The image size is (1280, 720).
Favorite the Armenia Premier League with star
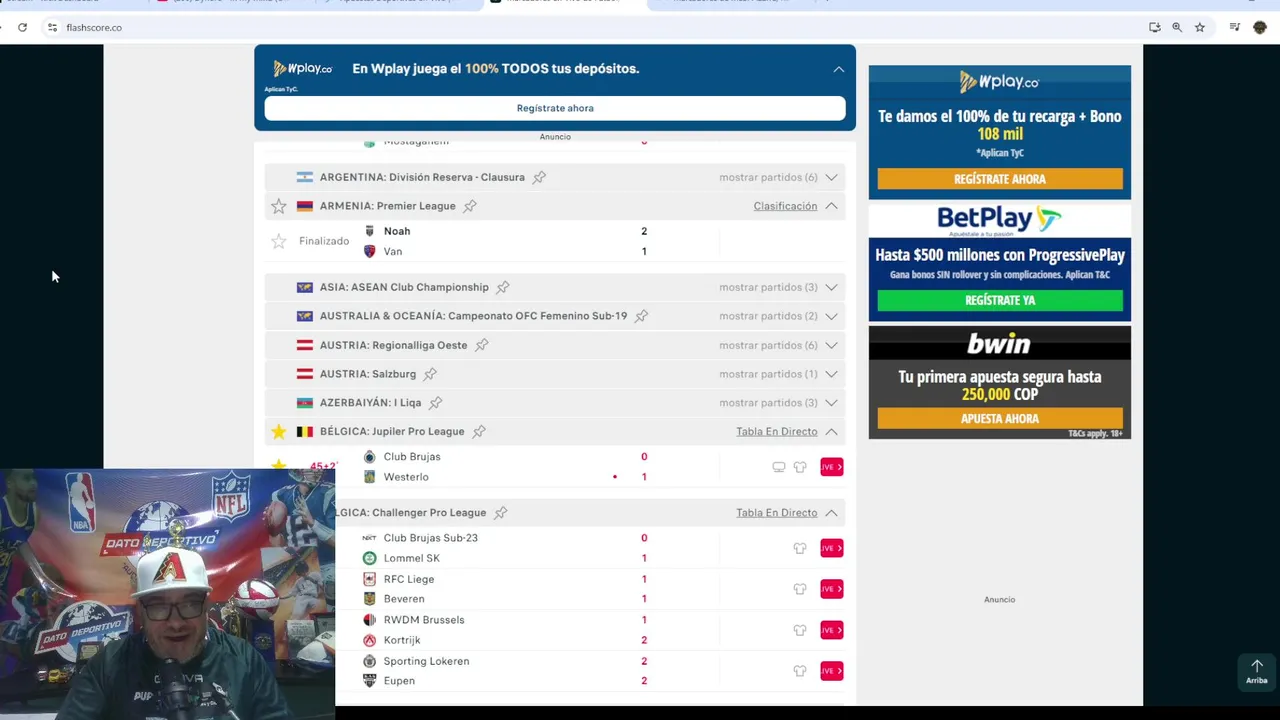click(279, 206)
